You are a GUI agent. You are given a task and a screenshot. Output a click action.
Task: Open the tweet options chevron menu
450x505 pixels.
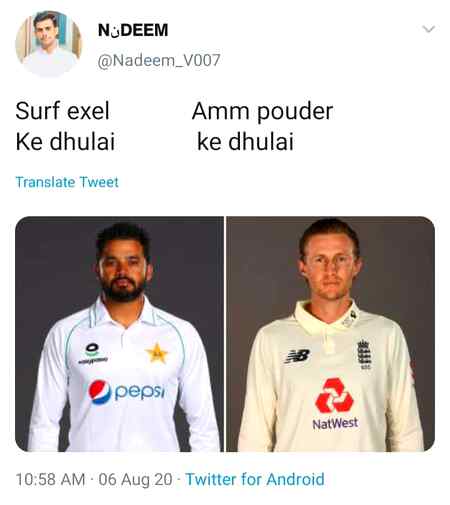(428, 29)
